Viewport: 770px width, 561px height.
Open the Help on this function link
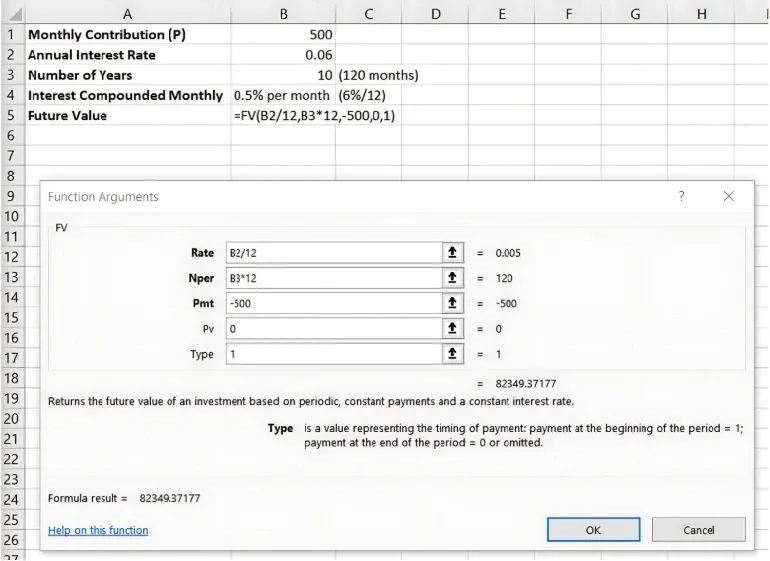coord(98,530)
